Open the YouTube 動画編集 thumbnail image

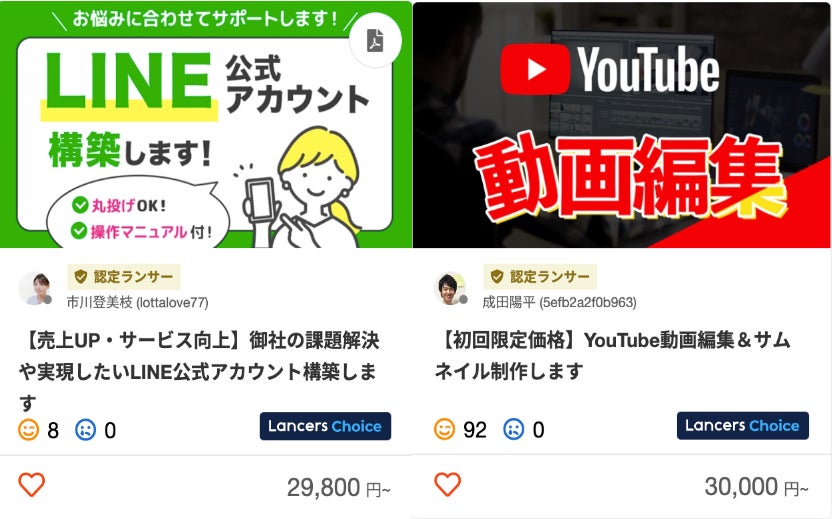621,125
